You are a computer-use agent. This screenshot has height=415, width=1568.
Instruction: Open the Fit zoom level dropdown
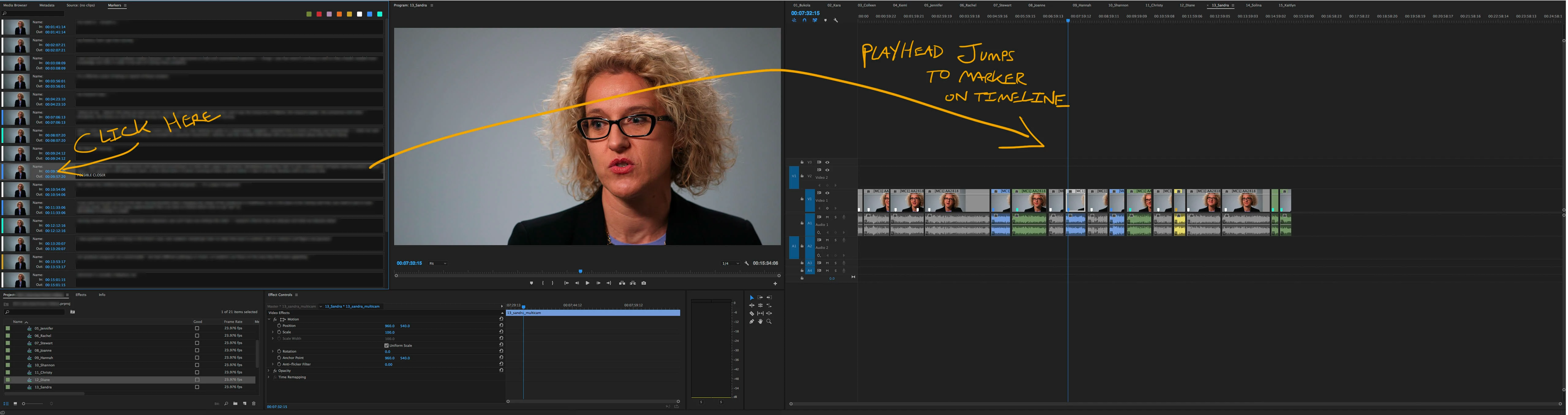[438, 264]
